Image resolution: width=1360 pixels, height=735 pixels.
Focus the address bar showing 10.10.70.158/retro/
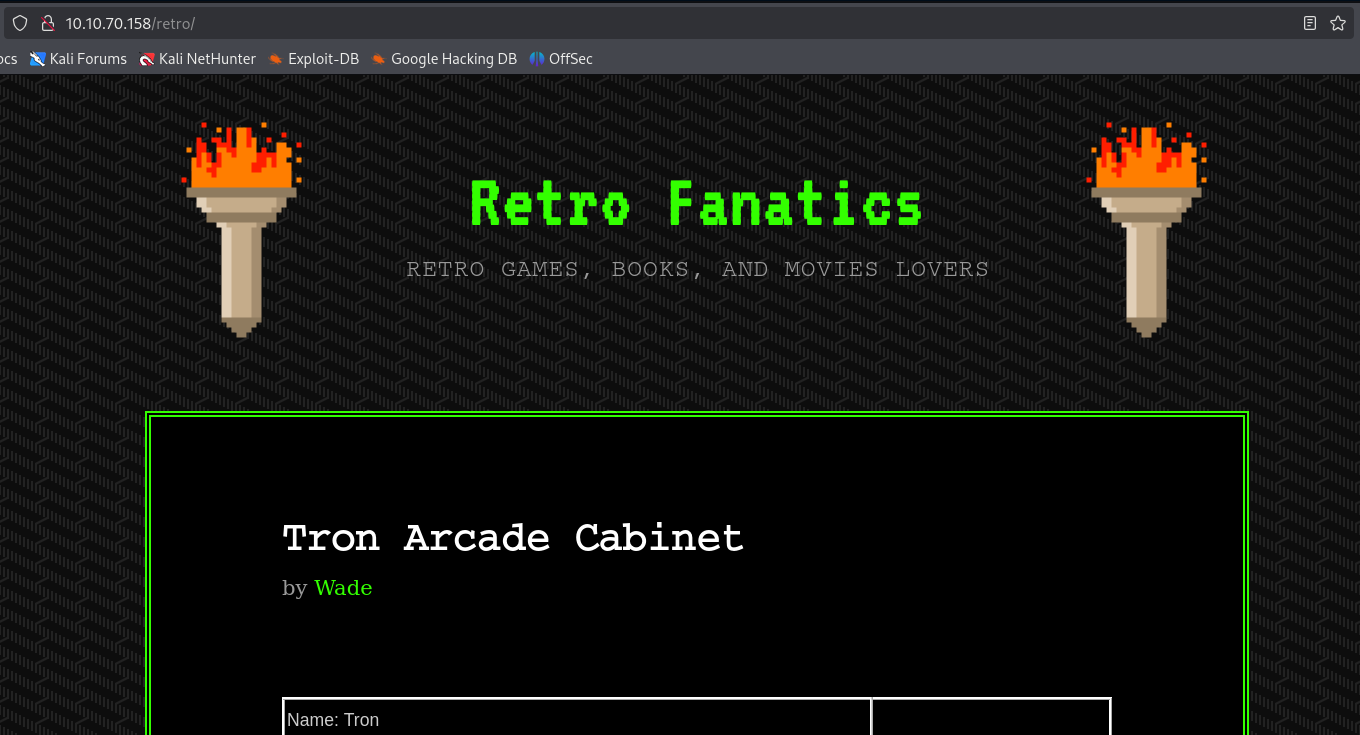pyautogui.click(x=600, y=23)
